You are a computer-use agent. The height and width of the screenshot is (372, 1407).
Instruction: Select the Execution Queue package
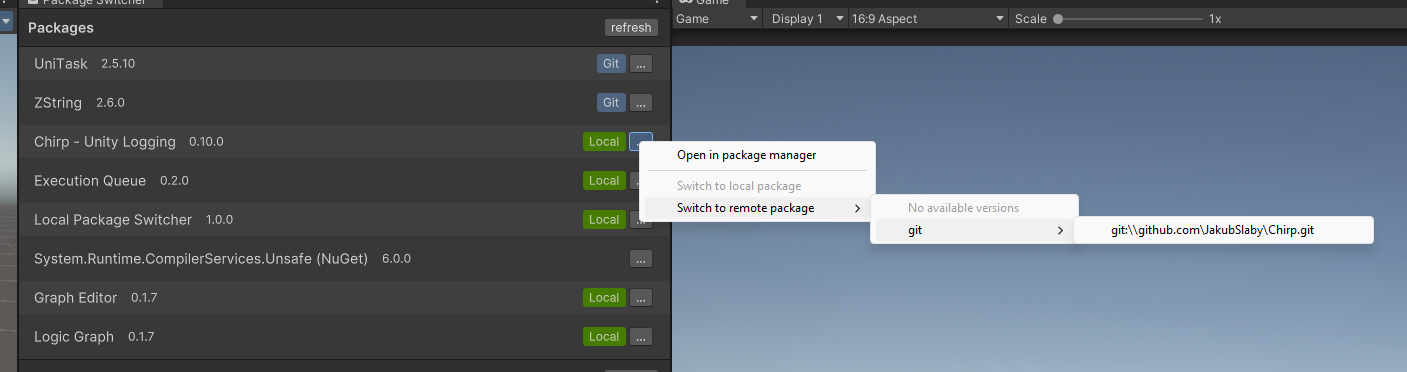click(90, 180)
